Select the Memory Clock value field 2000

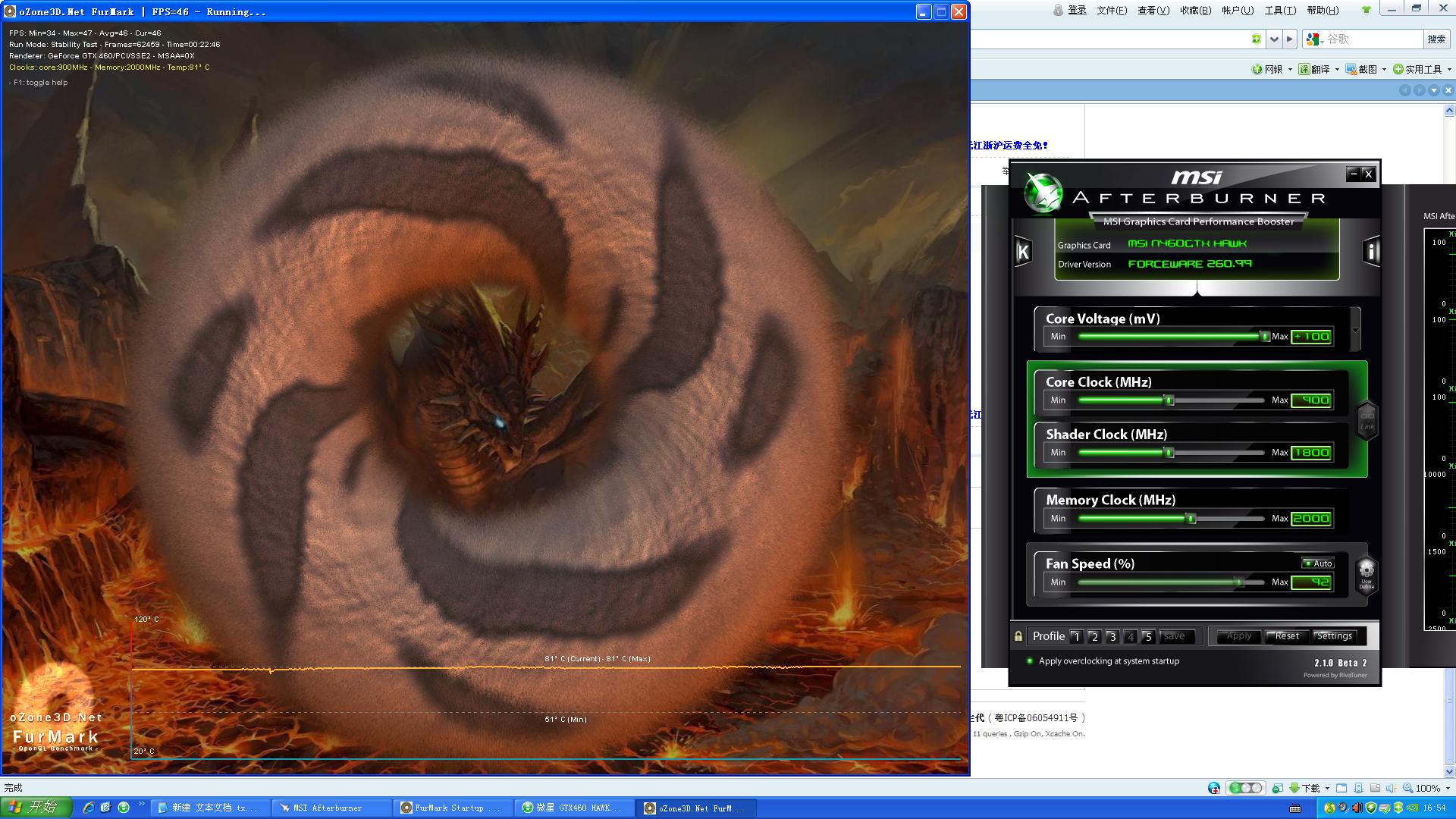click(x=1311, y=519)
